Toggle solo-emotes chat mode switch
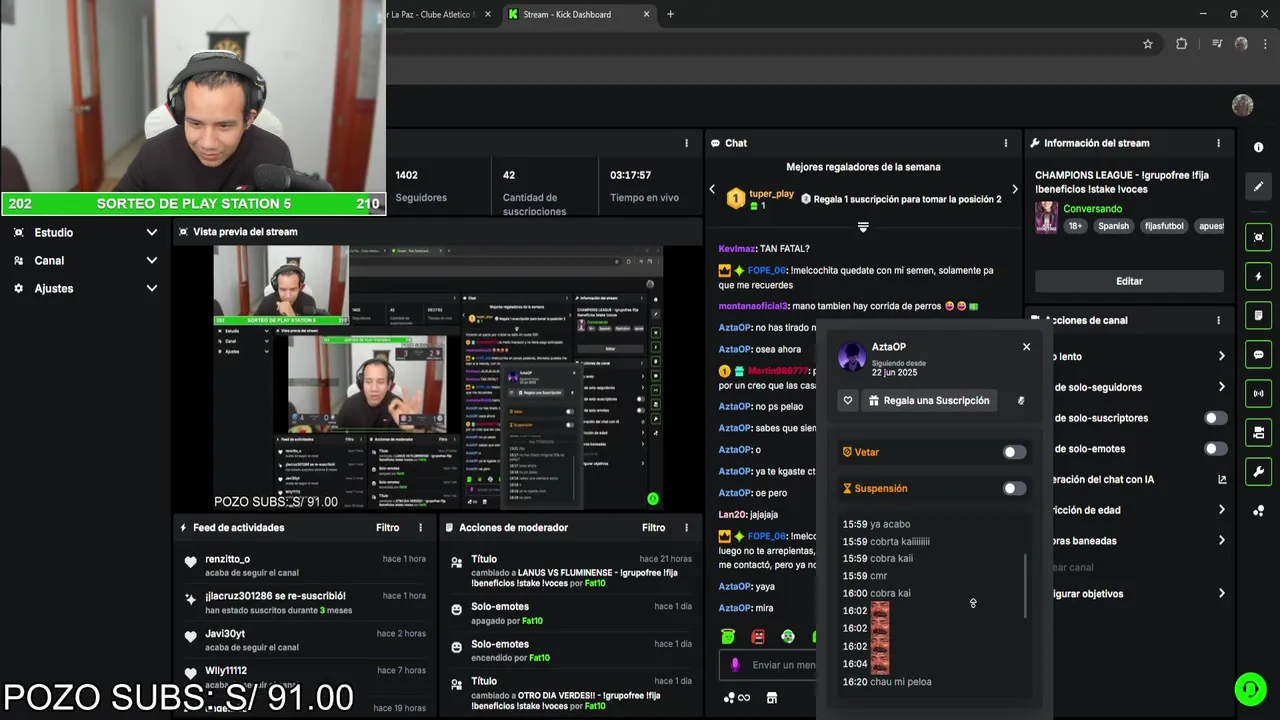 1215,449
